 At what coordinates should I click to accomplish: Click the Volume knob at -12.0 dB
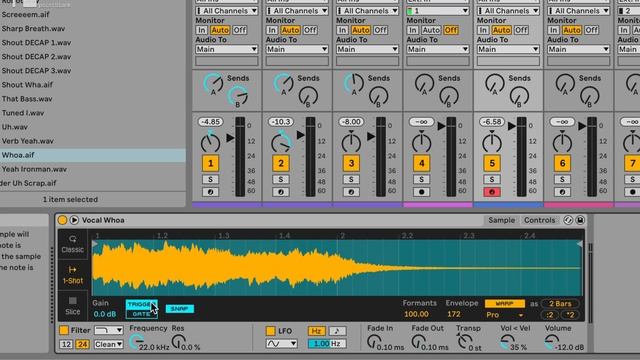pos(551,342)
